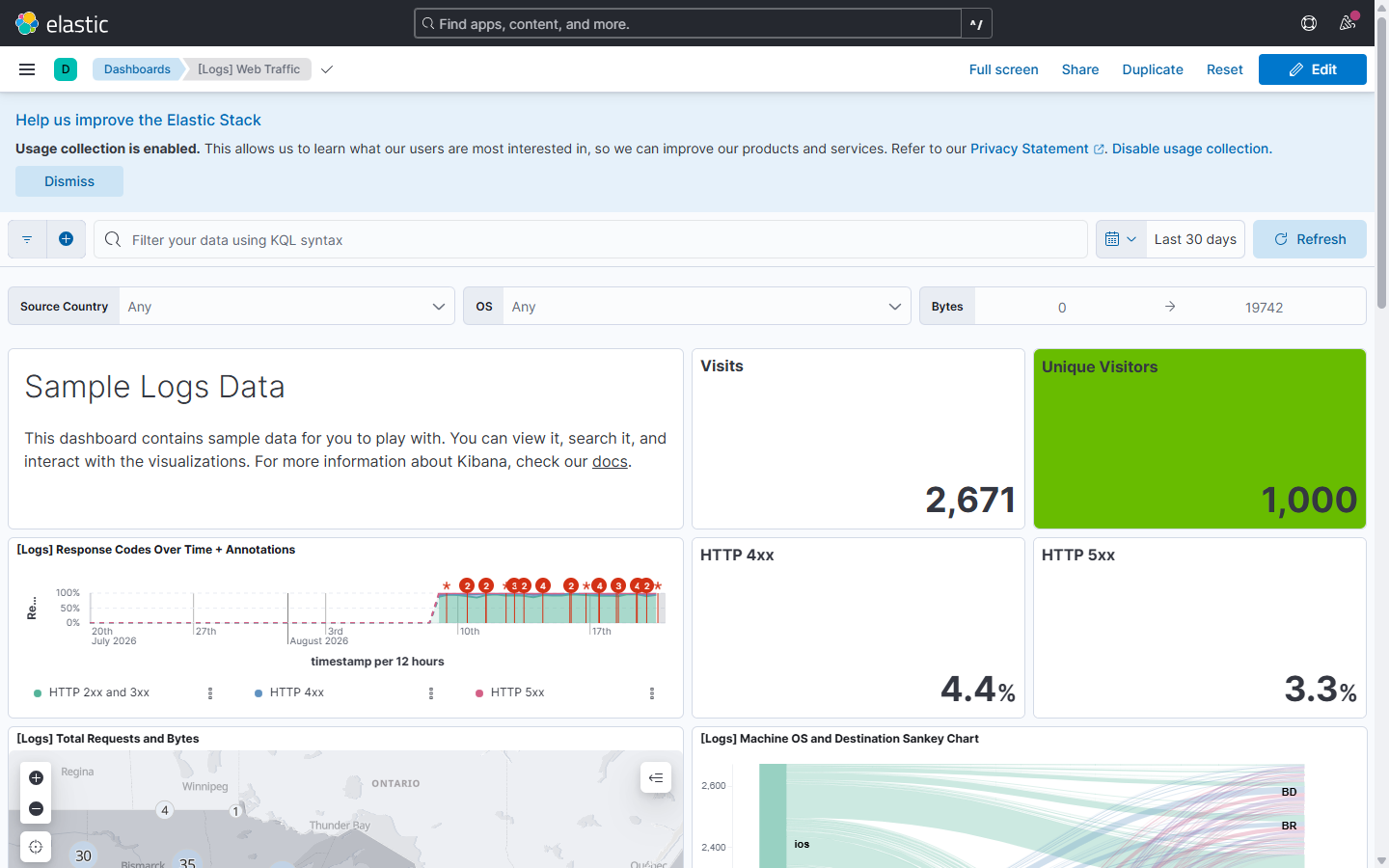This screenshot has height=868, width=1389.
Task: Dismiss the usage collection notice
Action: 69,181
